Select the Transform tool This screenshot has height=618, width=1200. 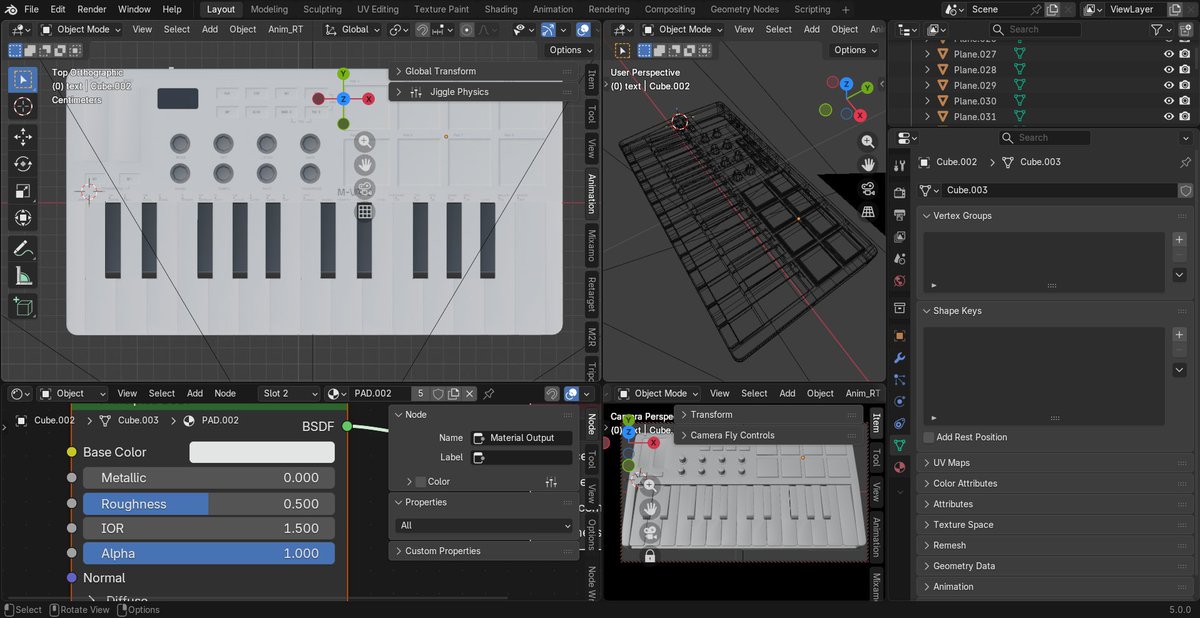(23, 218)
